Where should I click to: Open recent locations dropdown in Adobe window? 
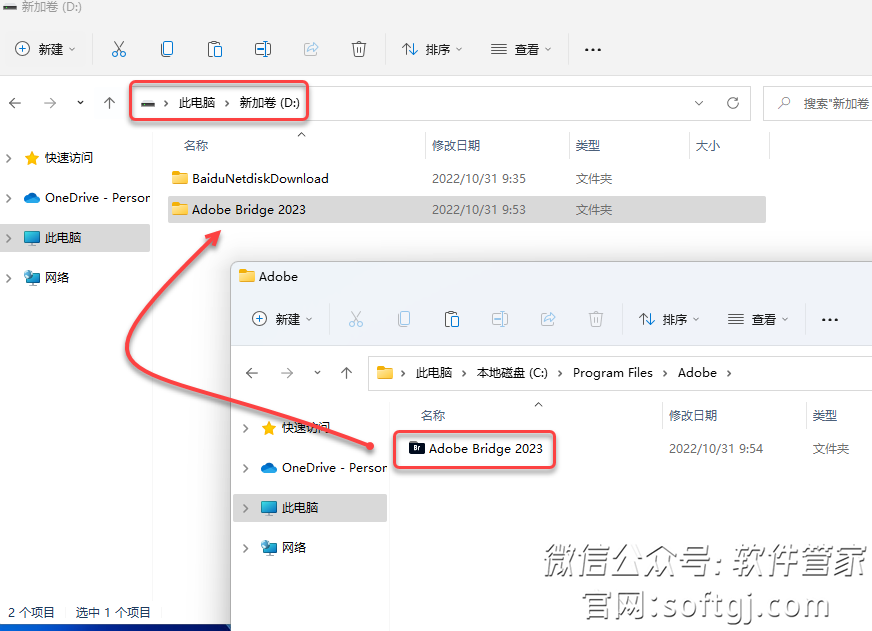pyautogui.click(x=318, y=373)
